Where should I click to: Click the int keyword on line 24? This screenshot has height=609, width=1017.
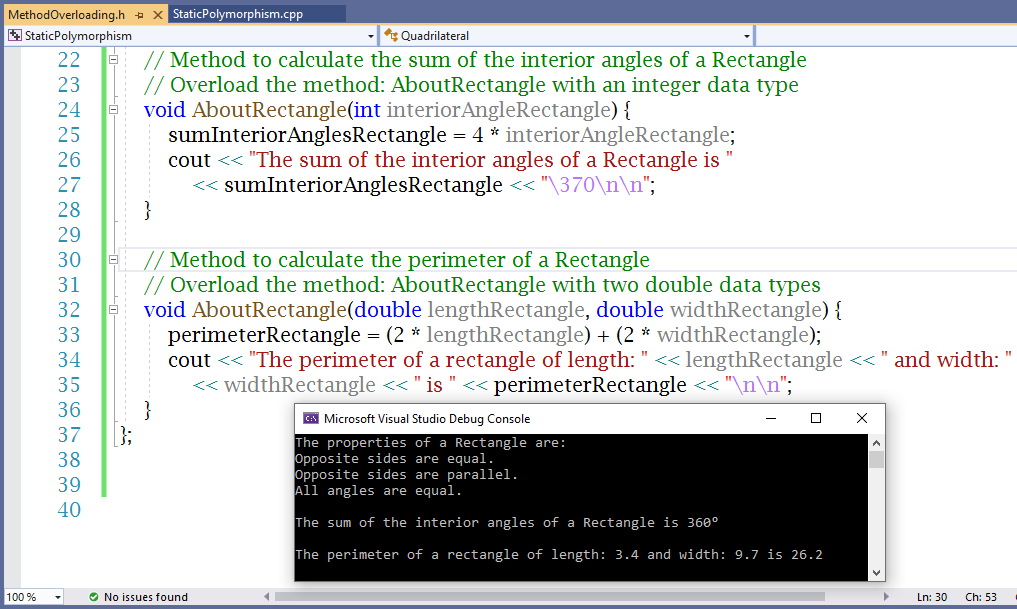click(x=367, y=110)
